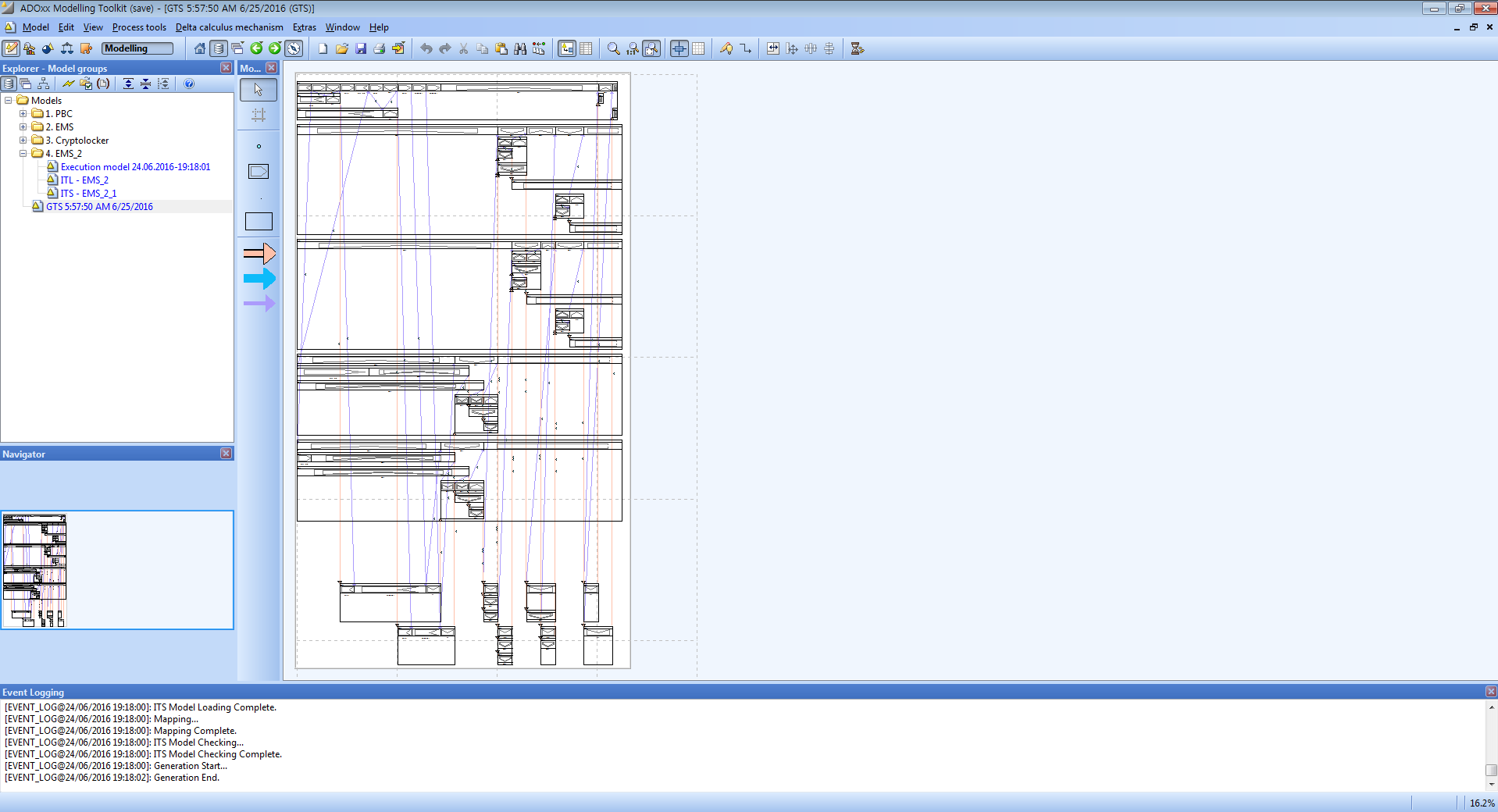Select the tagged shape element in the palette
Image resolution: width=1498 pixels, height=812 pixels.
coord(259,171)
